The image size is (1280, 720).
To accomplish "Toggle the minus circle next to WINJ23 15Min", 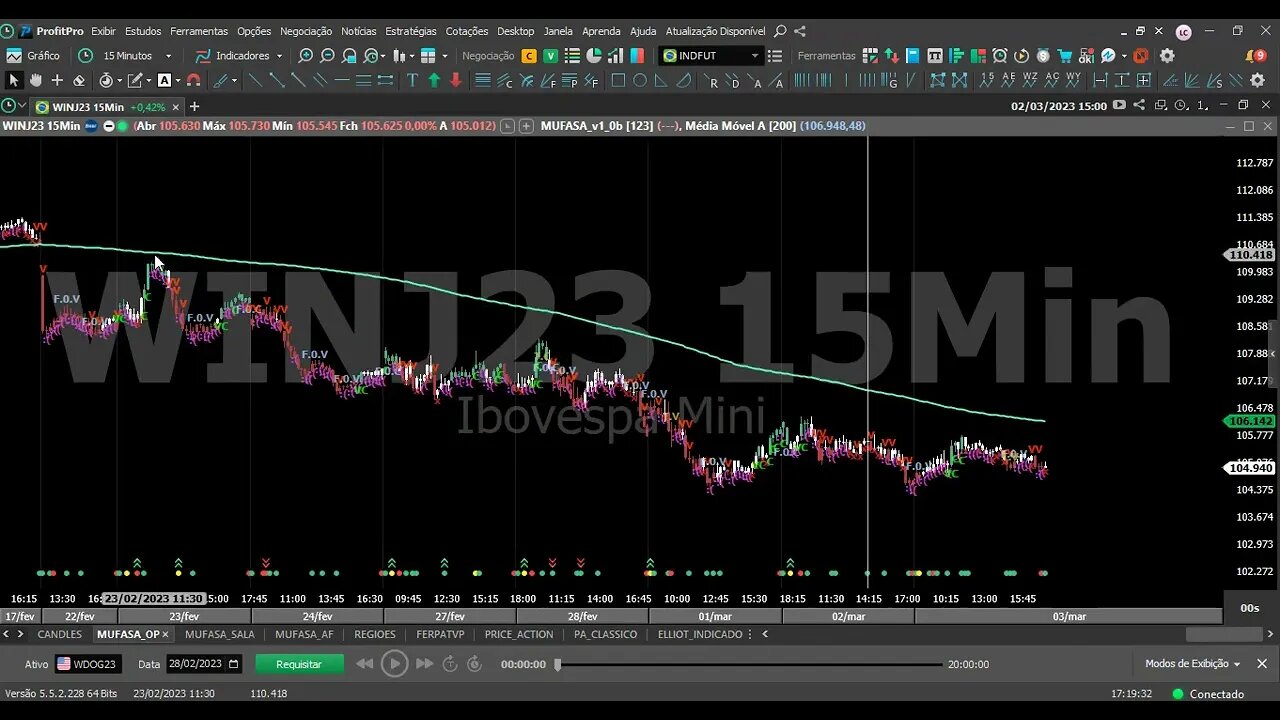I will (109, 126).
